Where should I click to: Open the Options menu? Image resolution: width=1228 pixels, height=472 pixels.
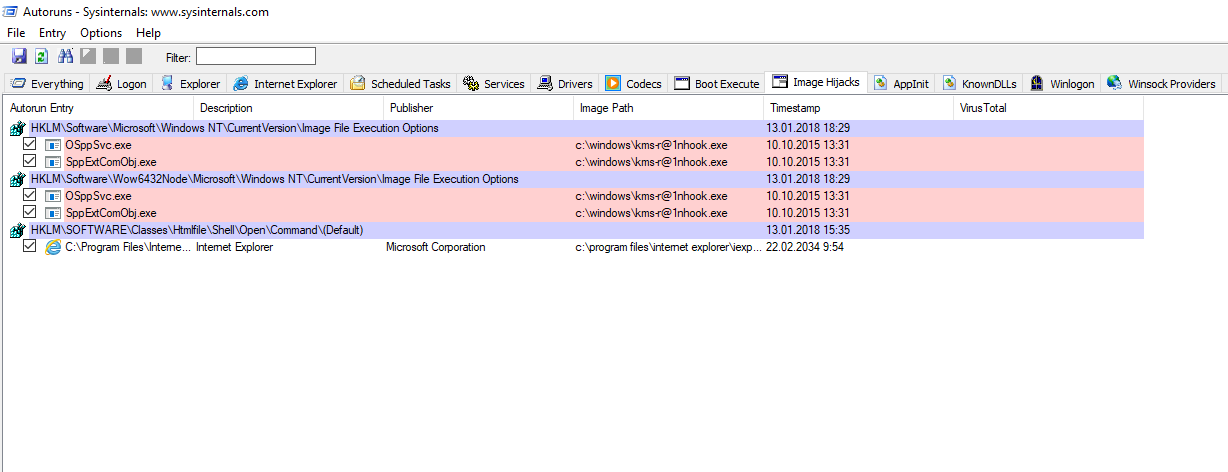101,33
